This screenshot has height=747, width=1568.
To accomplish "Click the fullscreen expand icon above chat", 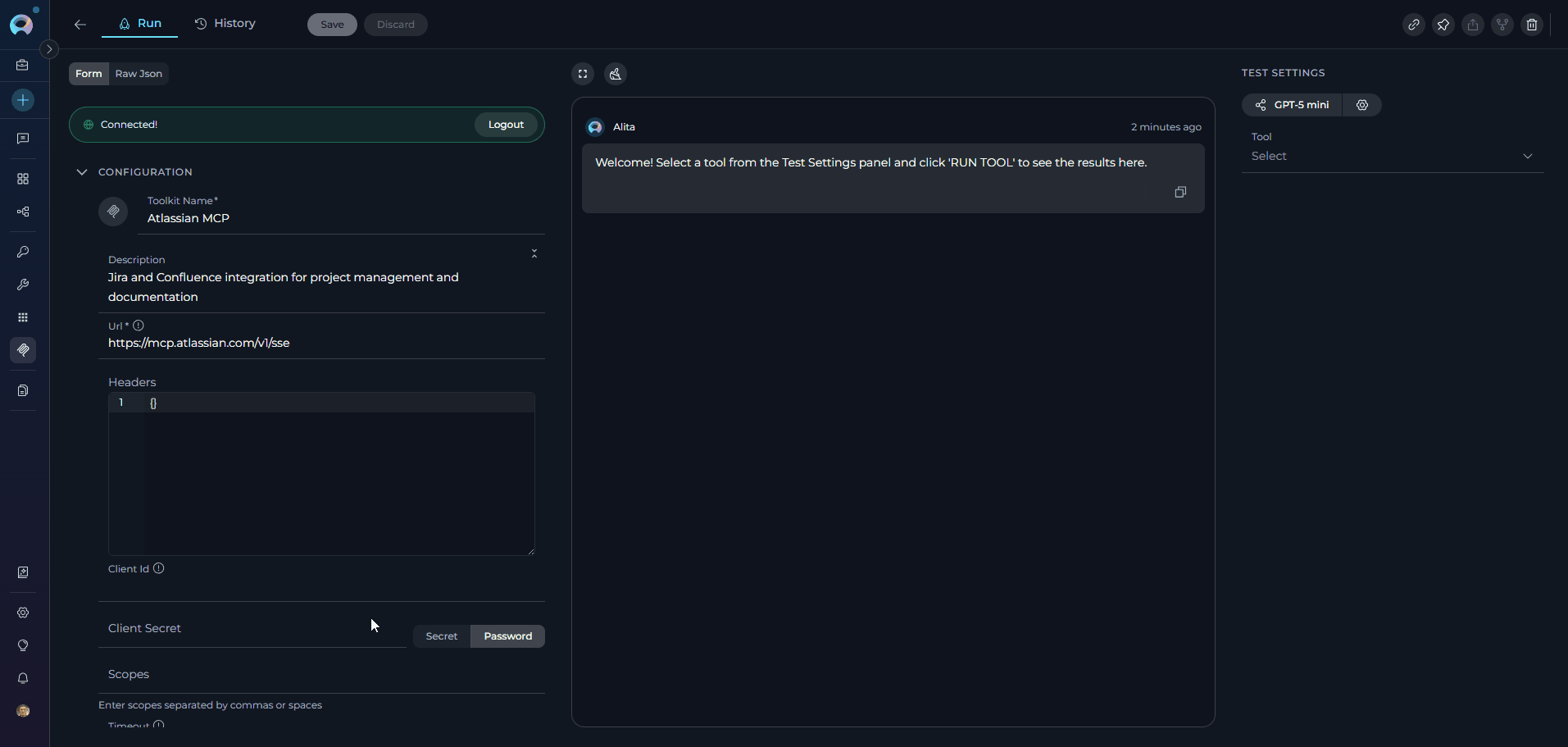I will pos(583,74).
